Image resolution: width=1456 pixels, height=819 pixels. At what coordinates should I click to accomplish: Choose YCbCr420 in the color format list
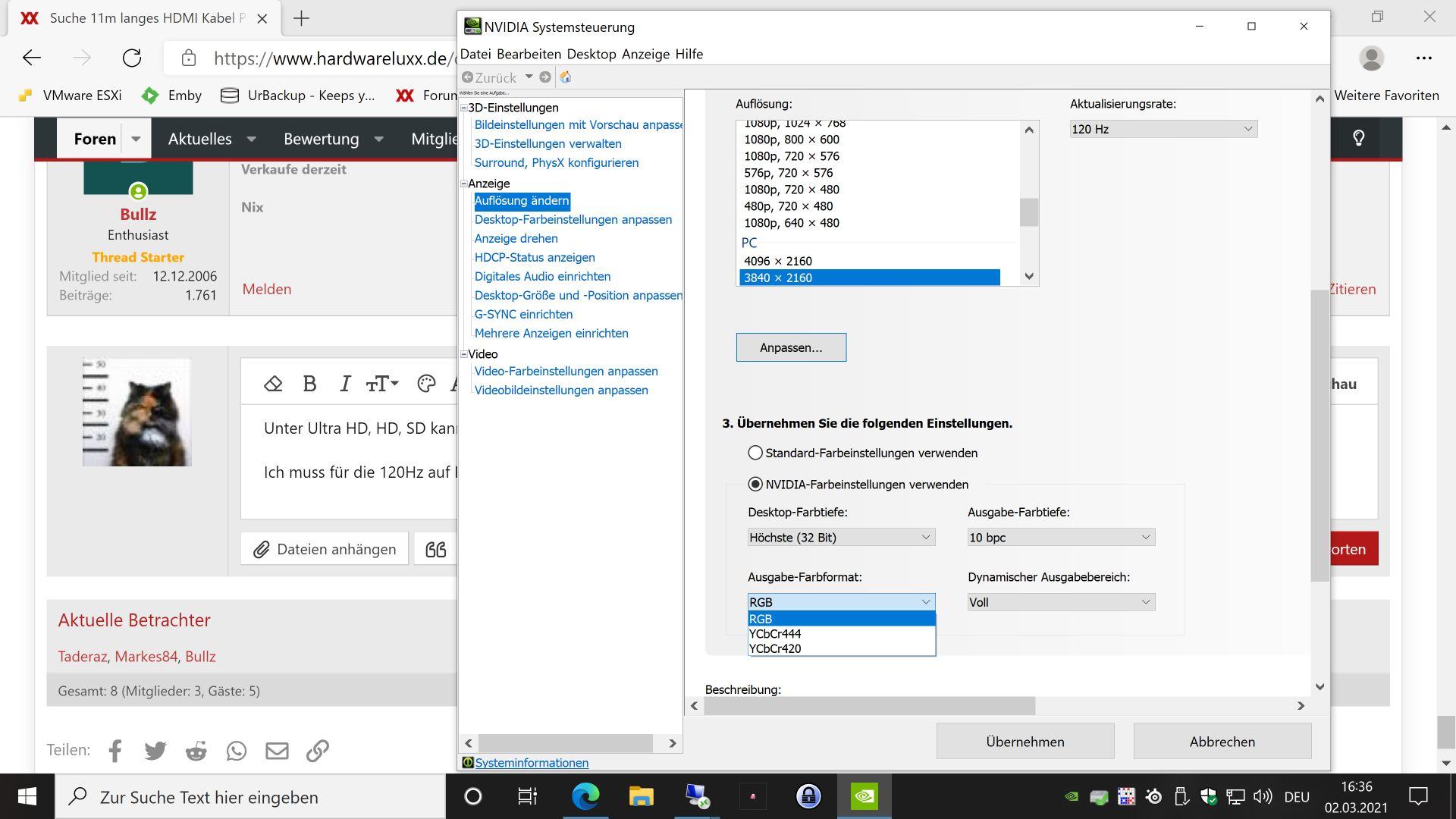[841, 648]
